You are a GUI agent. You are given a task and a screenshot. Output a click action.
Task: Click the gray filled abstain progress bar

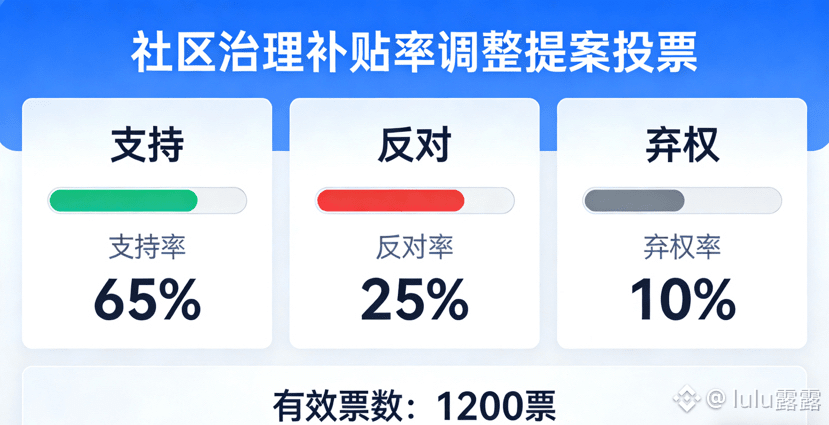click(634, 200)
